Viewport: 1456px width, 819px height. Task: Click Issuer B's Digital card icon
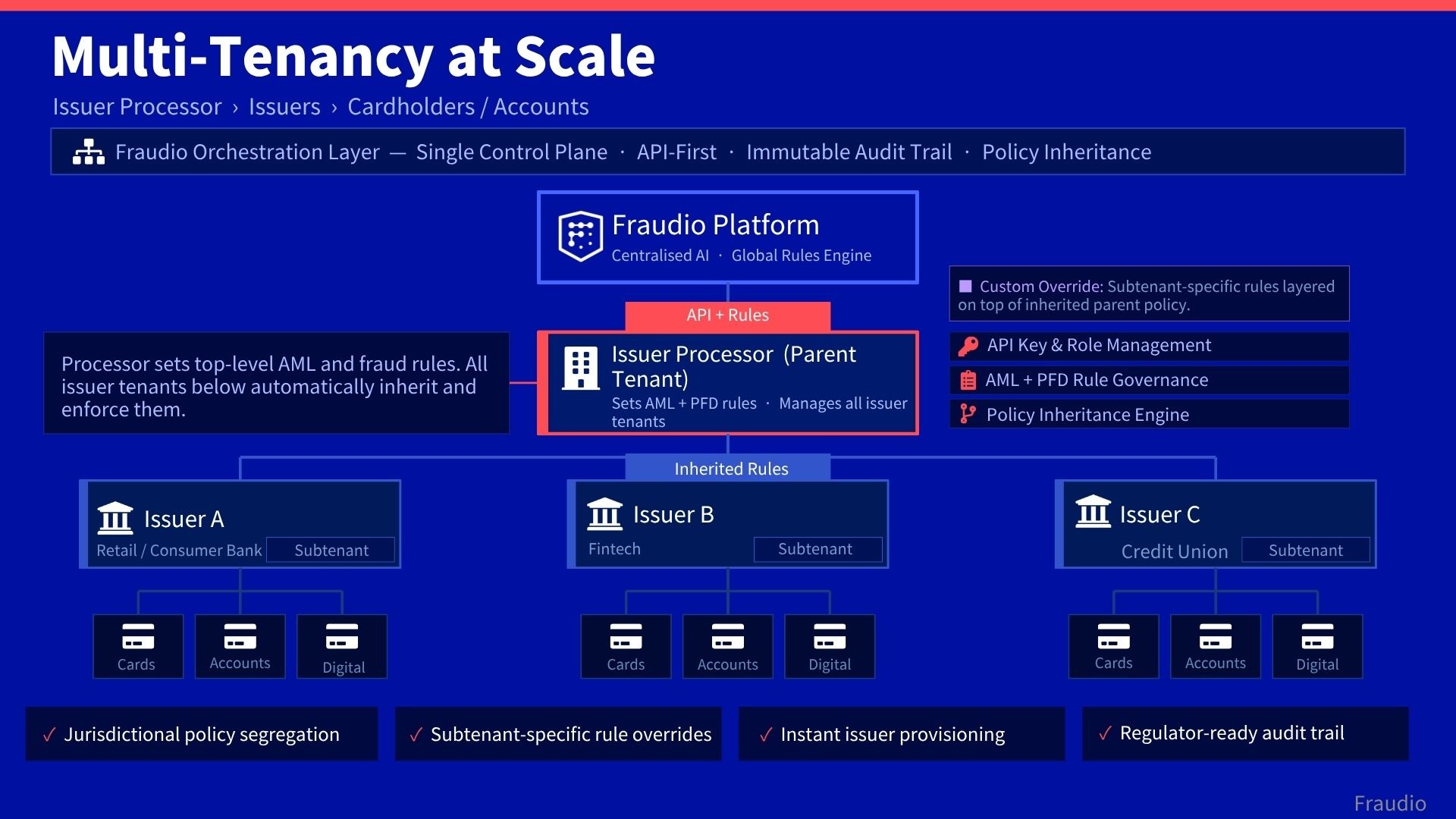[x=830, y=637]
